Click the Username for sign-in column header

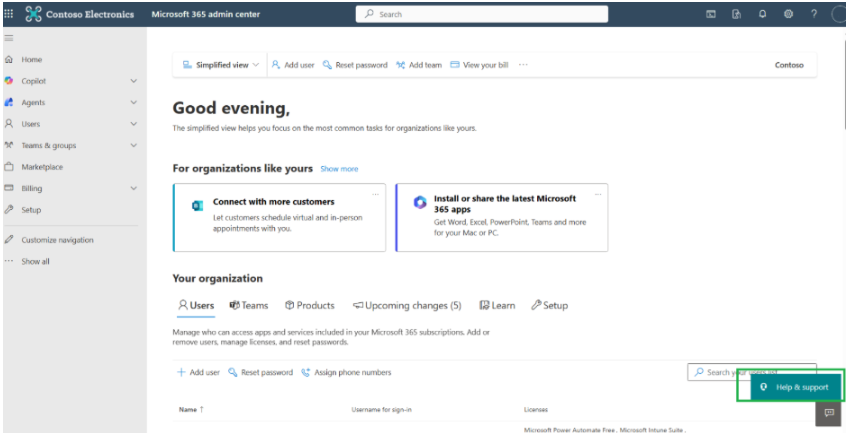(x=382, y=410)
